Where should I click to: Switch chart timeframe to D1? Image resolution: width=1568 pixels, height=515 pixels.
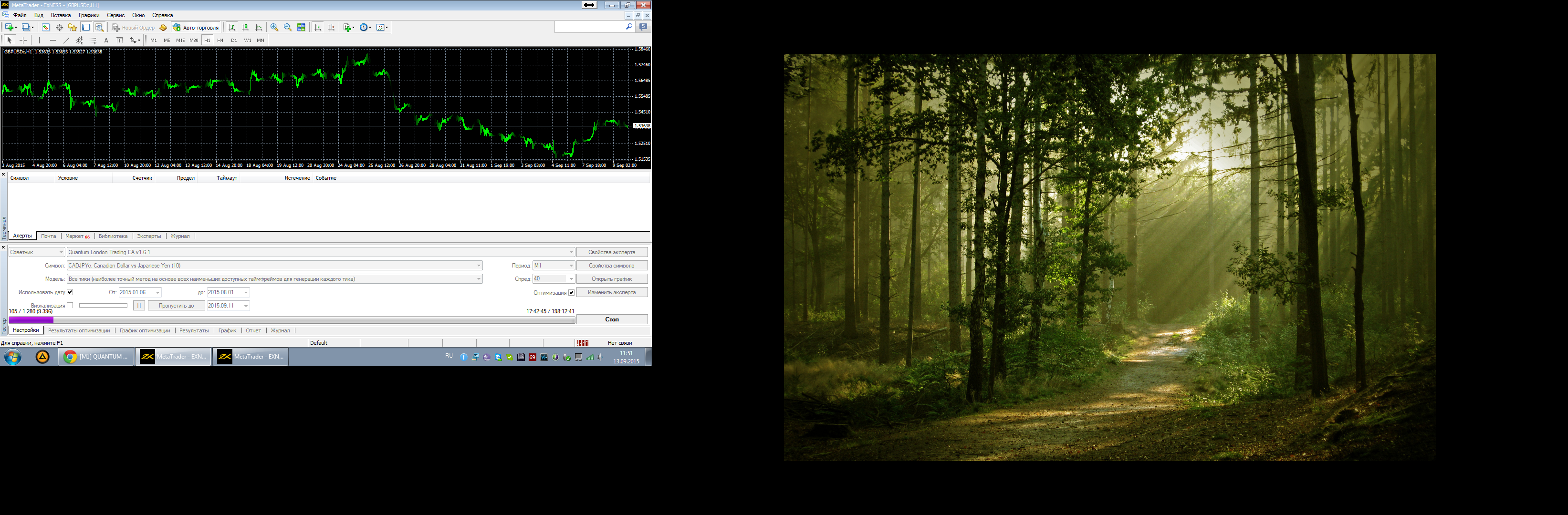point(234,40)
